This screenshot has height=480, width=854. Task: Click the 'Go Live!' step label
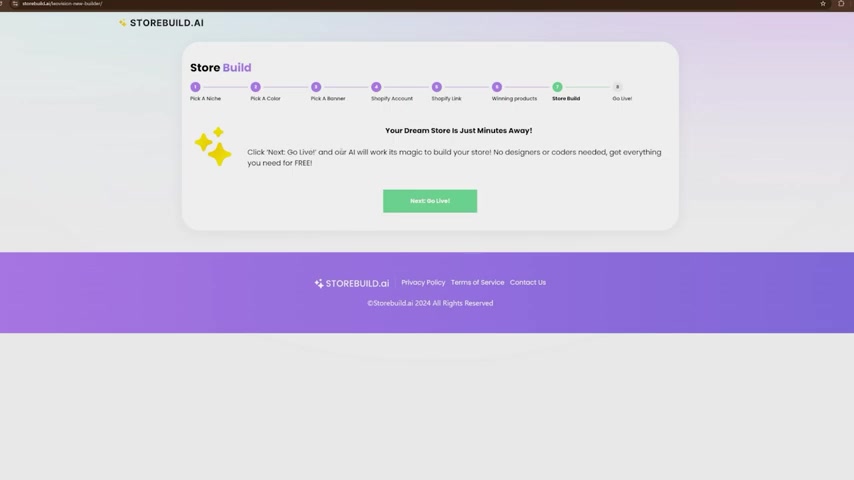pos(622,99)
